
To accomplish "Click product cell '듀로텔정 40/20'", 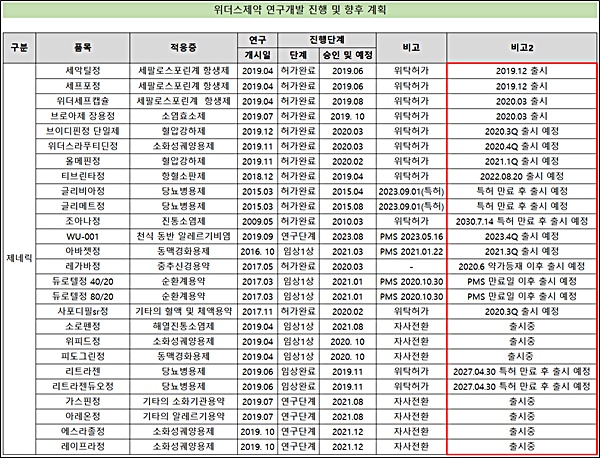I will click(x=83, y=282).
